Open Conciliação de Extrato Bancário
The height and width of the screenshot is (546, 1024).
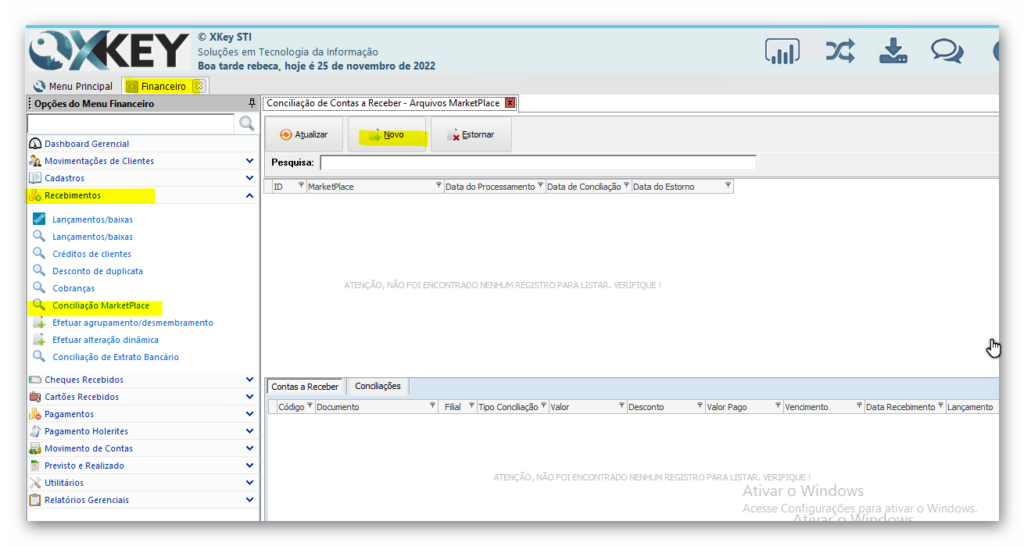(116, 357)
